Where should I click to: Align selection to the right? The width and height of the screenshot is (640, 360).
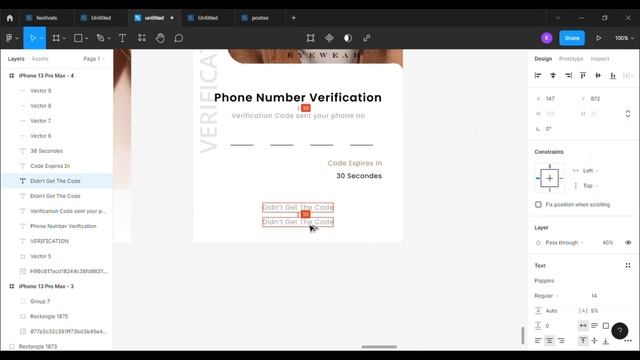click(x=568, y=76)
